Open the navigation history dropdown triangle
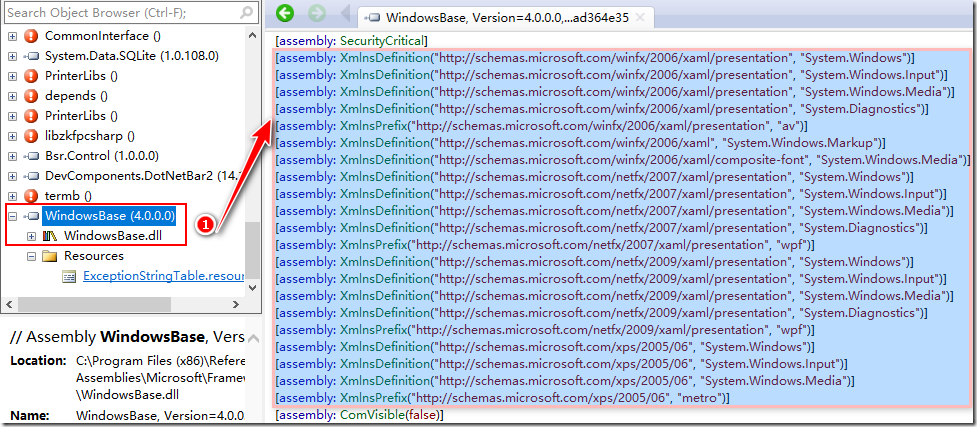Viewport: 977px width, 427px height. point(345,13)
